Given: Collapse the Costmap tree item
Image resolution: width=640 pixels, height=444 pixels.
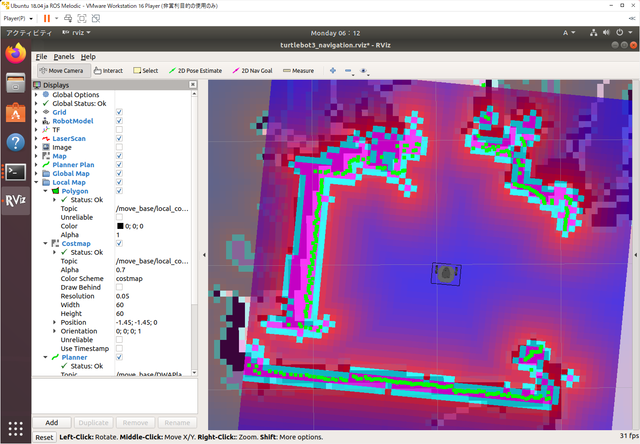Looking at the screenshot, I should (45, 244).
